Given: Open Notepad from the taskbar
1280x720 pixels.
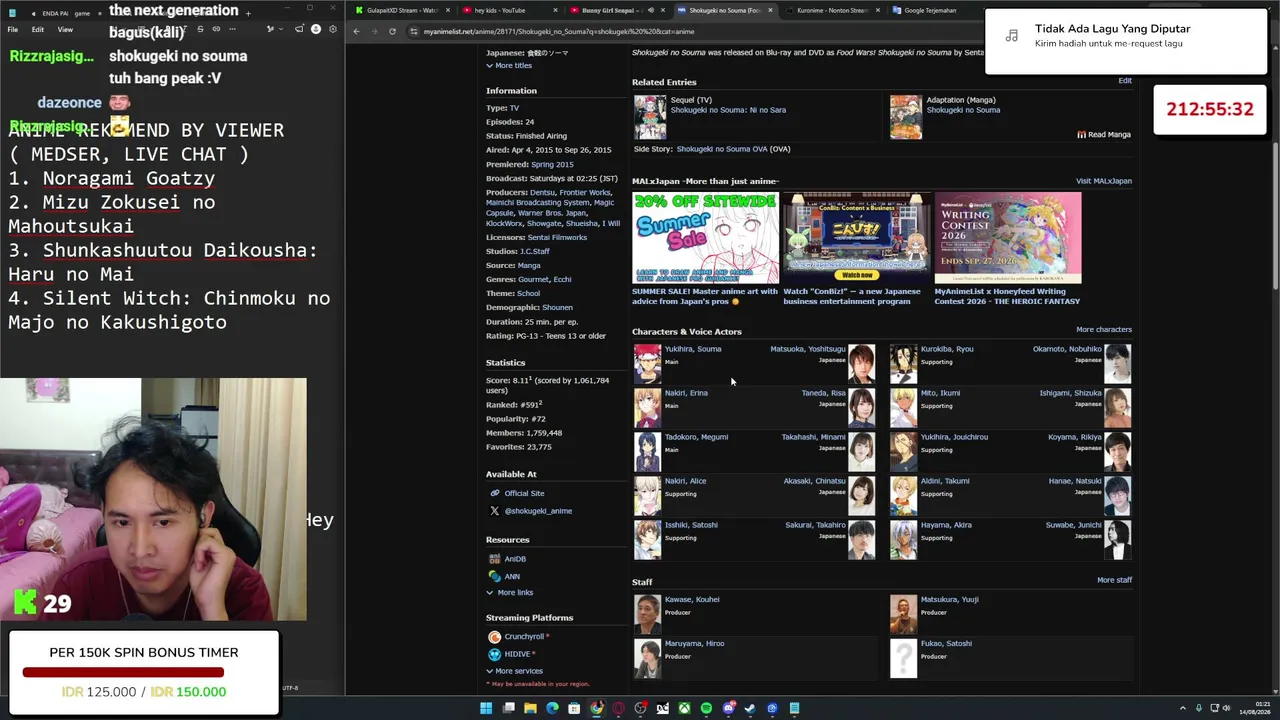Looking at the screenshot, I should (794, 708).
